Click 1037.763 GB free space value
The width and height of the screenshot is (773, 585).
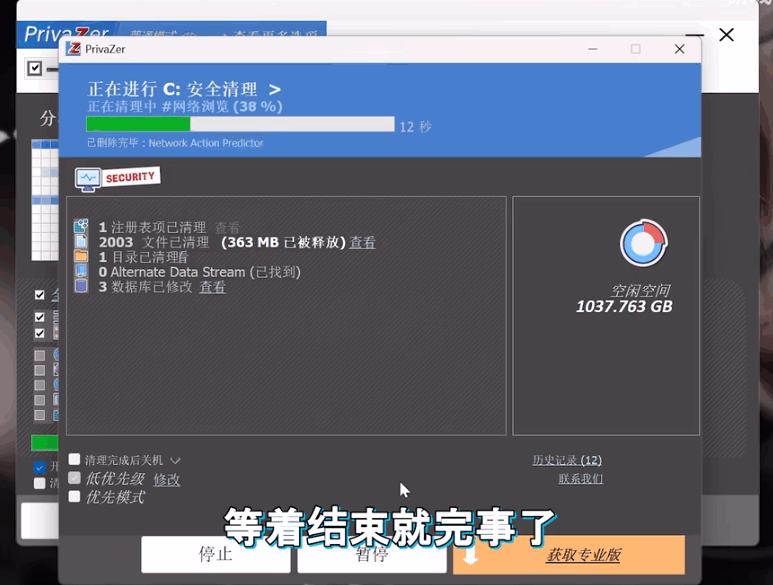pyautogui.click(x=624, y=307)
